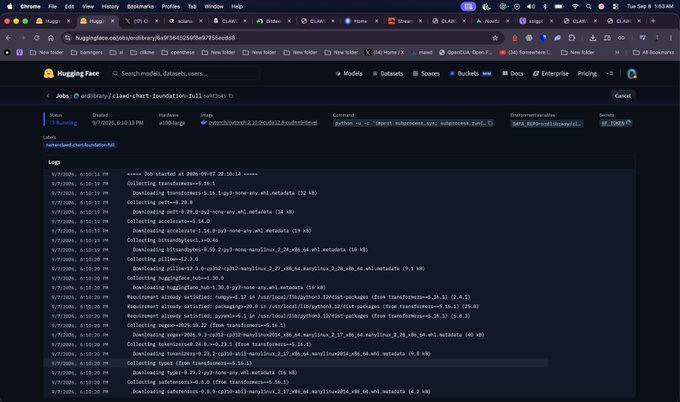This screenshot has height=402, width=680.
Task: Open the openthese bookmark folder
Action: coord(178,52)
